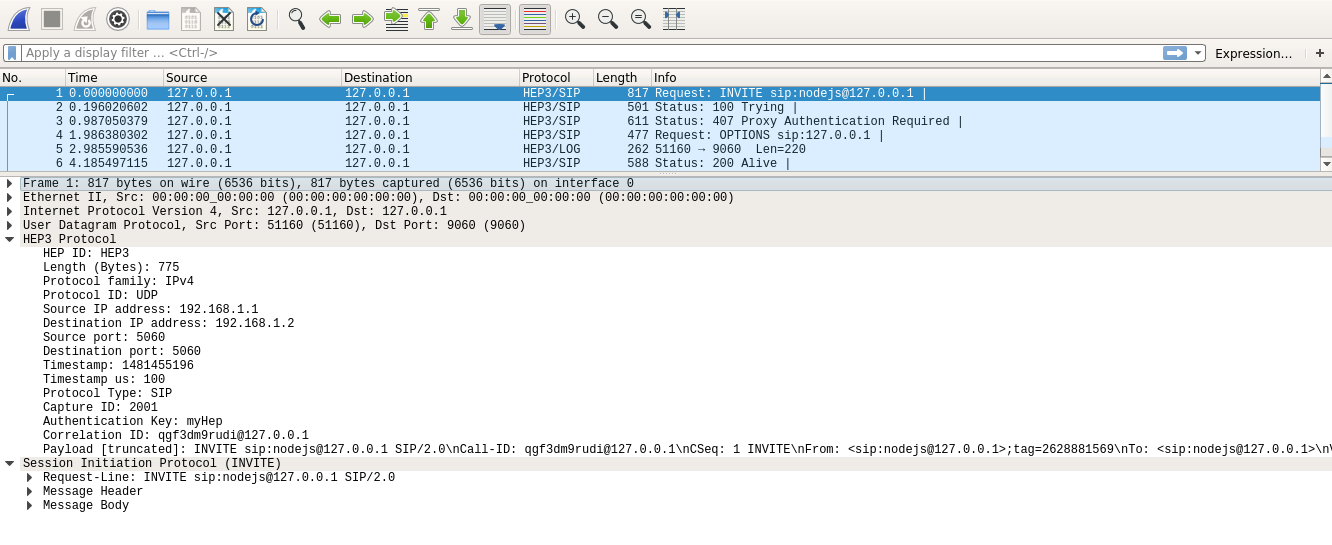
Task: Select packet 1 INVITE request row
Action: coord(660,93)
